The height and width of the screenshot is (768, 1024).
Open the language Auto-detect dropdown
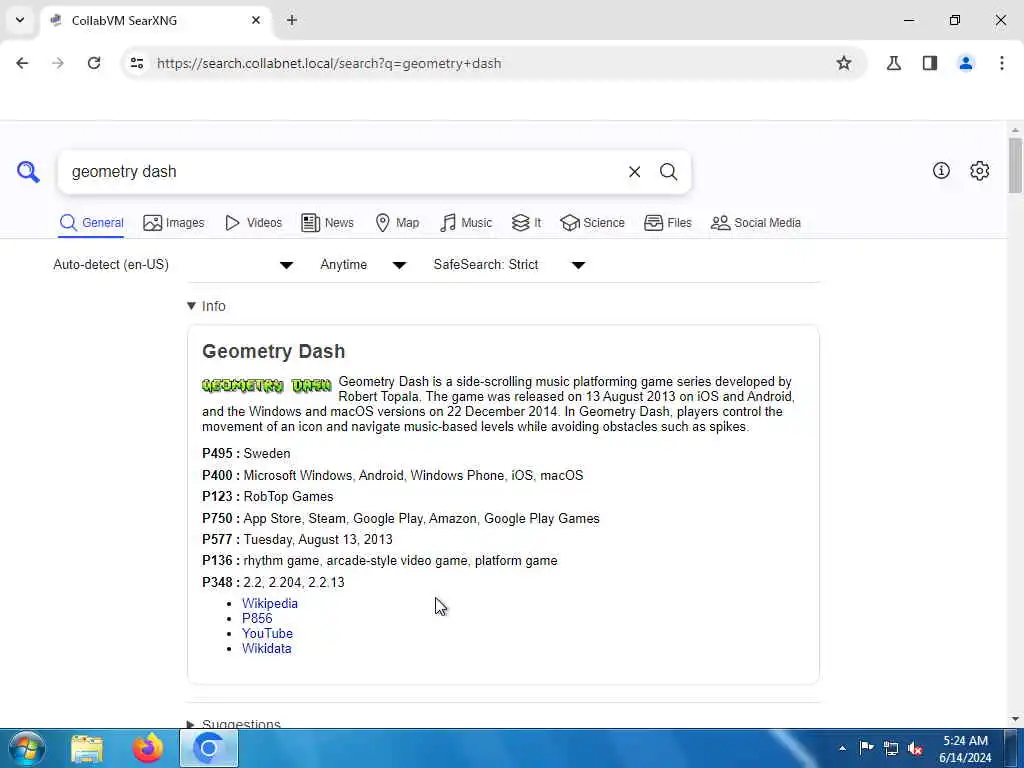(x=173, y=264)
